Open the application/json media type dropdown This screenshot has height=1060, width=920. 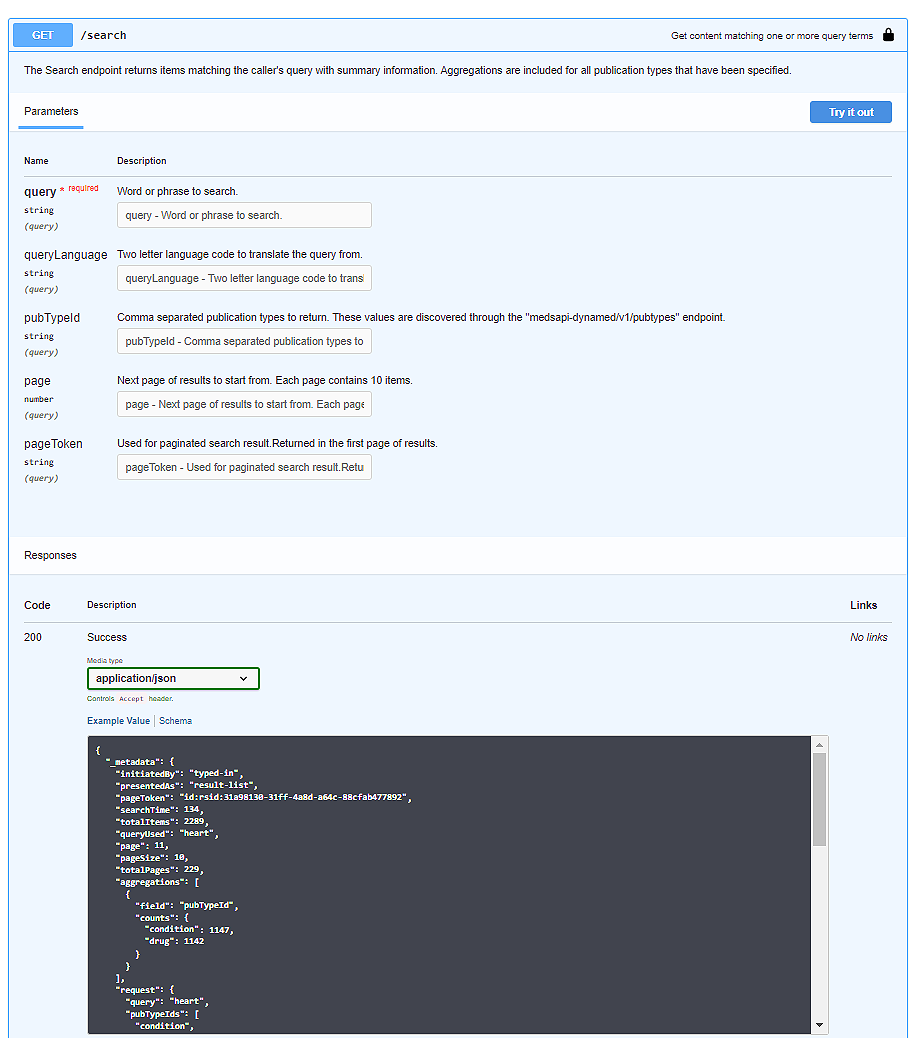coord(173,678)
